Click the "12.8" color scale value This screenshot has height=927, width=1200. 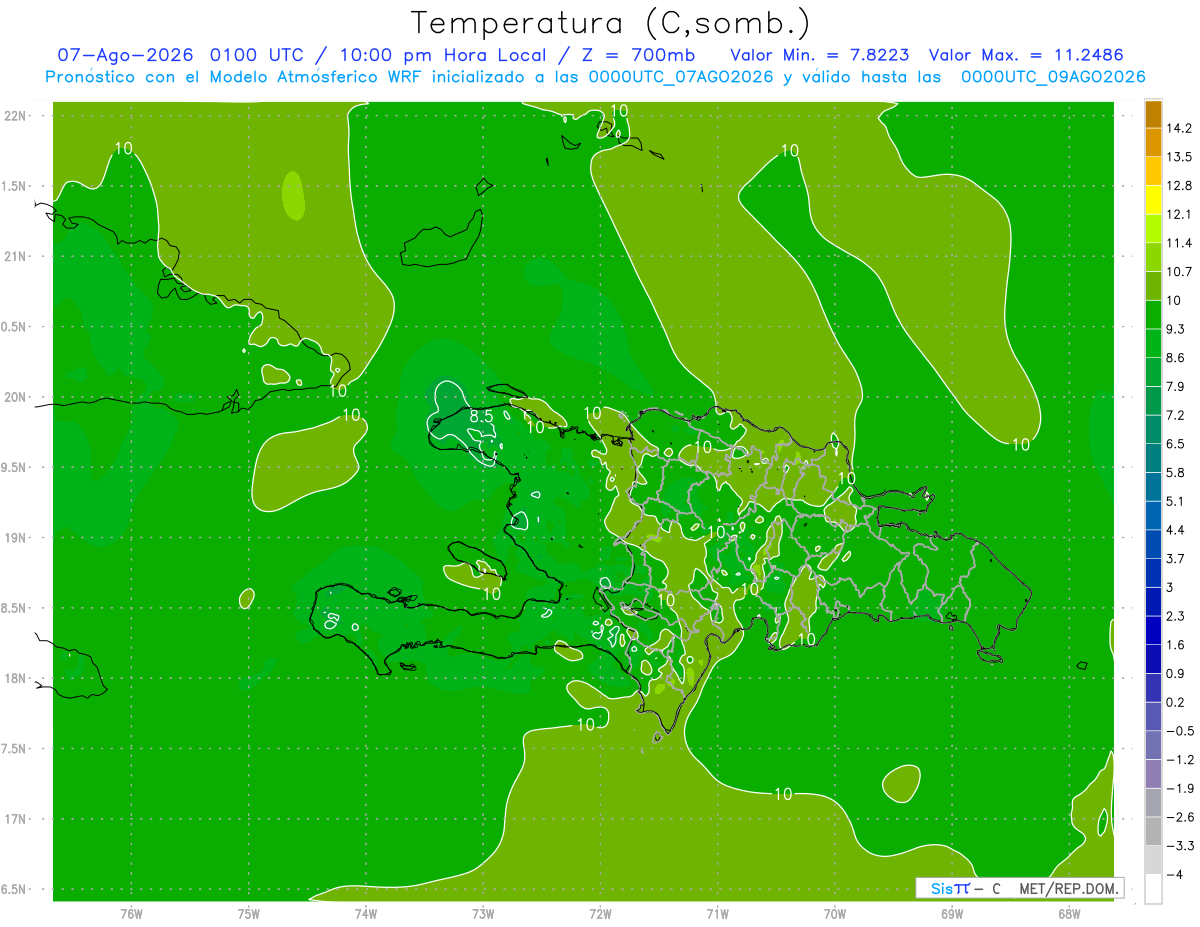[1180, 186]
